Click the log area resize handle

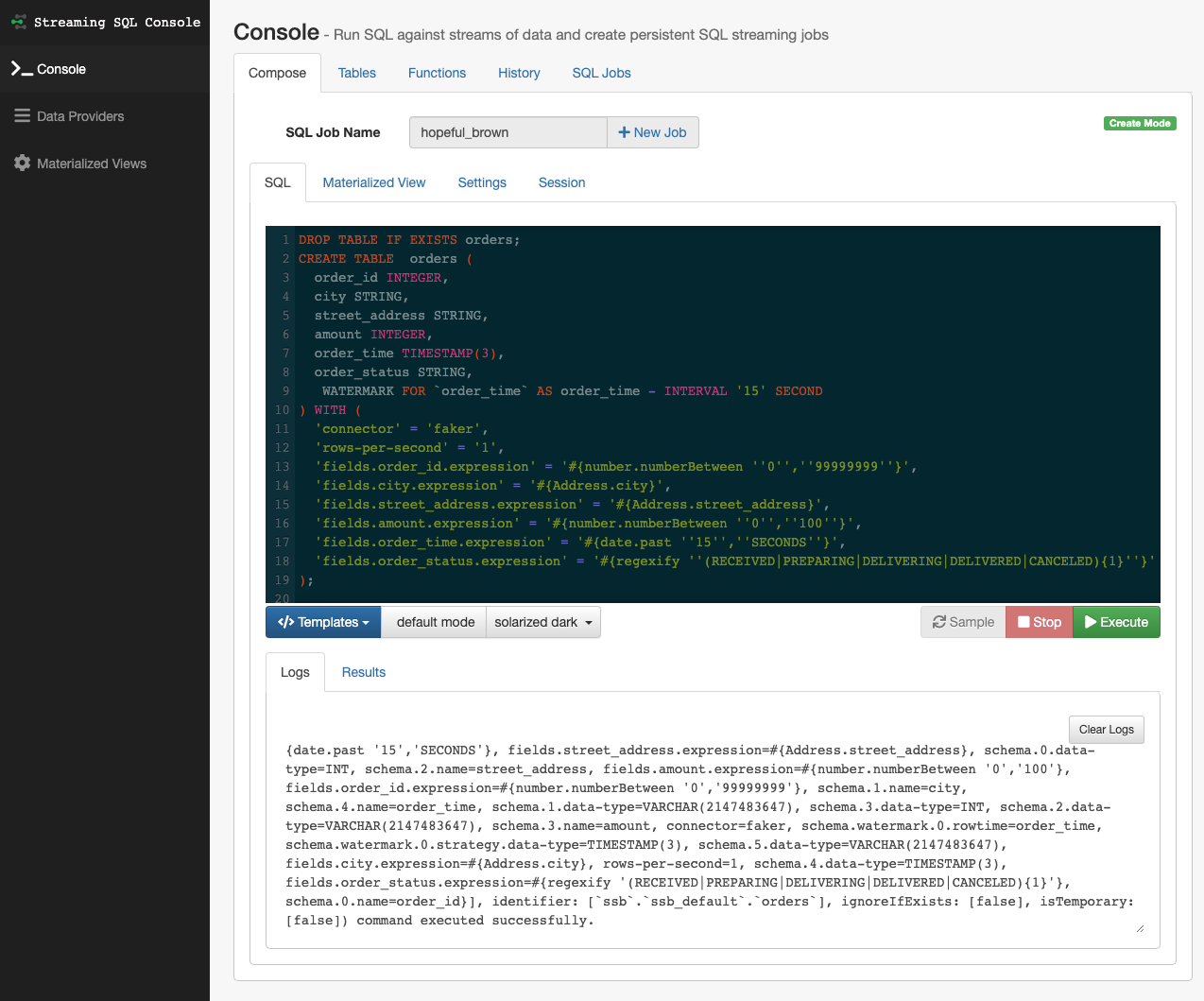point(1140,928)
